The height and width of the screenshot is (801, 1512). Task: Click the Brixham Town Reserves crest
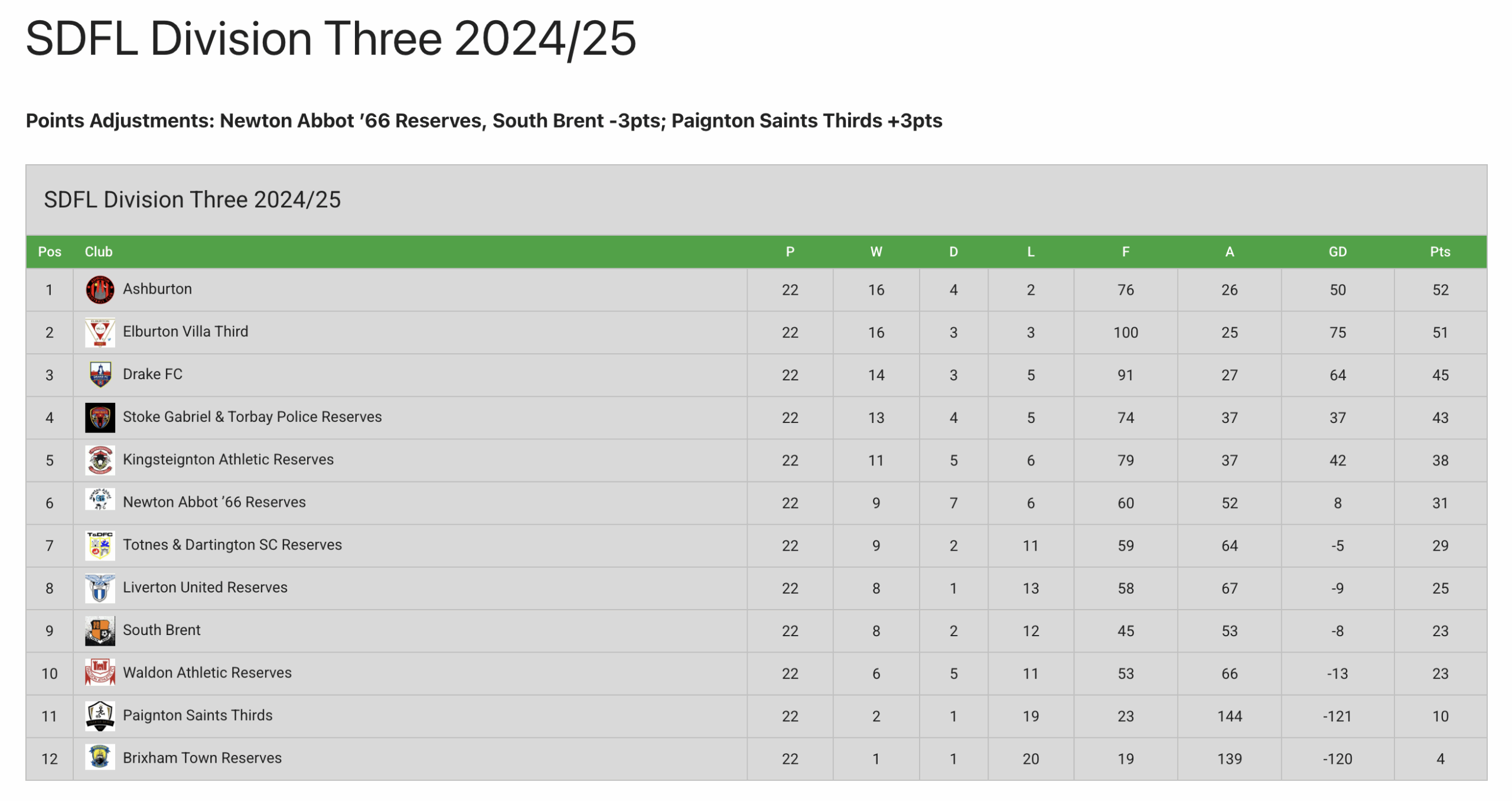100,757
